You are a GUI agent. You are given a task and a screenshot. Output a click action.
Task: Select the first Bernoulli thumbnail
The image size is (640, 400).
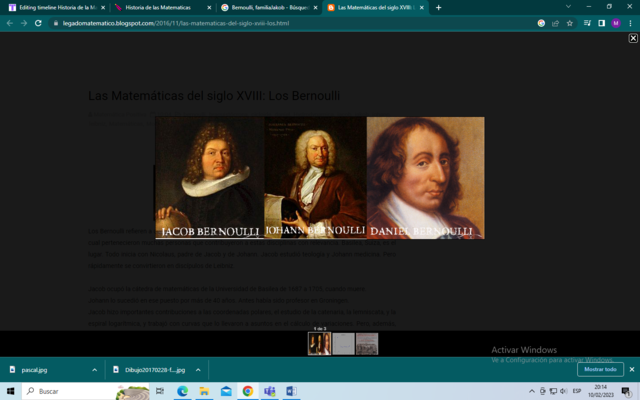coord(319,344)
